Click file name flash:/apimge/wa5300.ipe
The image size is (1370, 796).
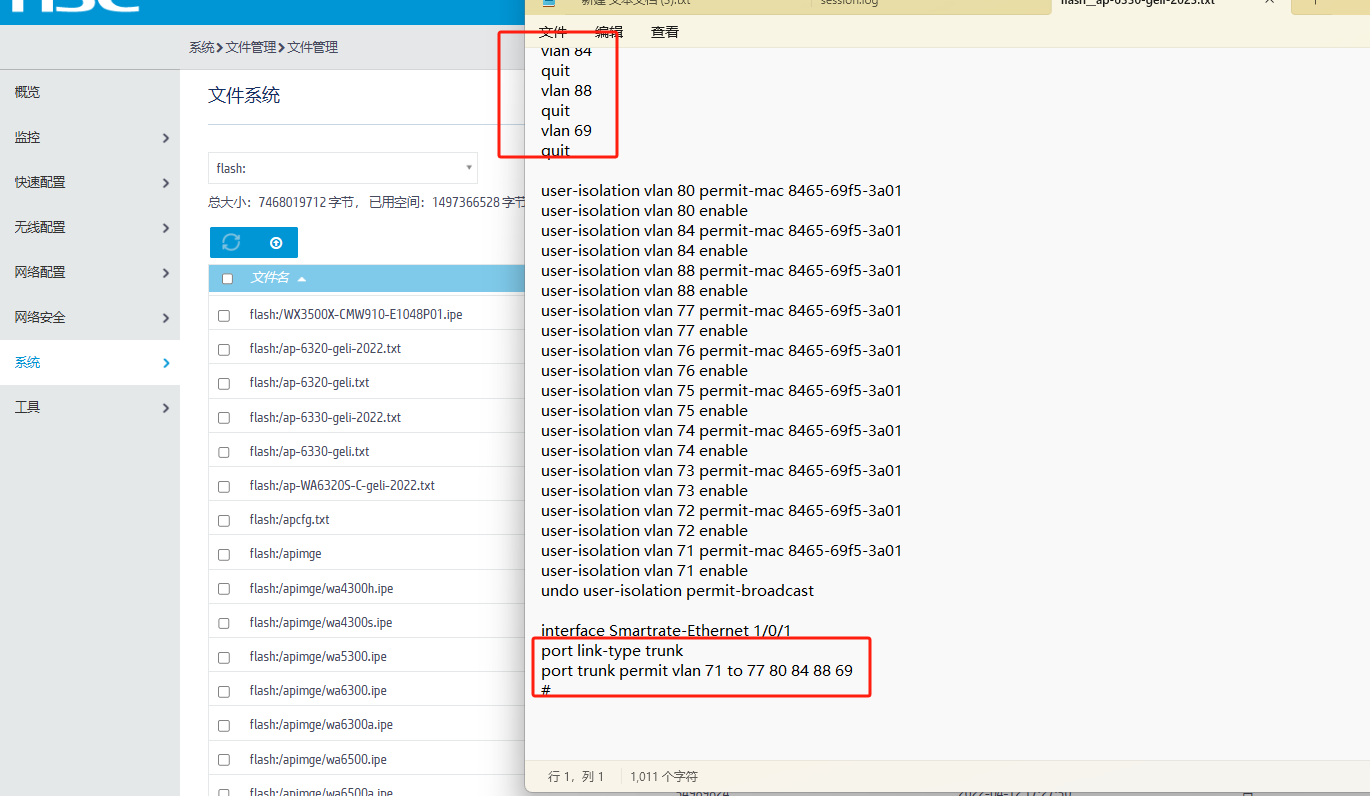click(318, 657)
